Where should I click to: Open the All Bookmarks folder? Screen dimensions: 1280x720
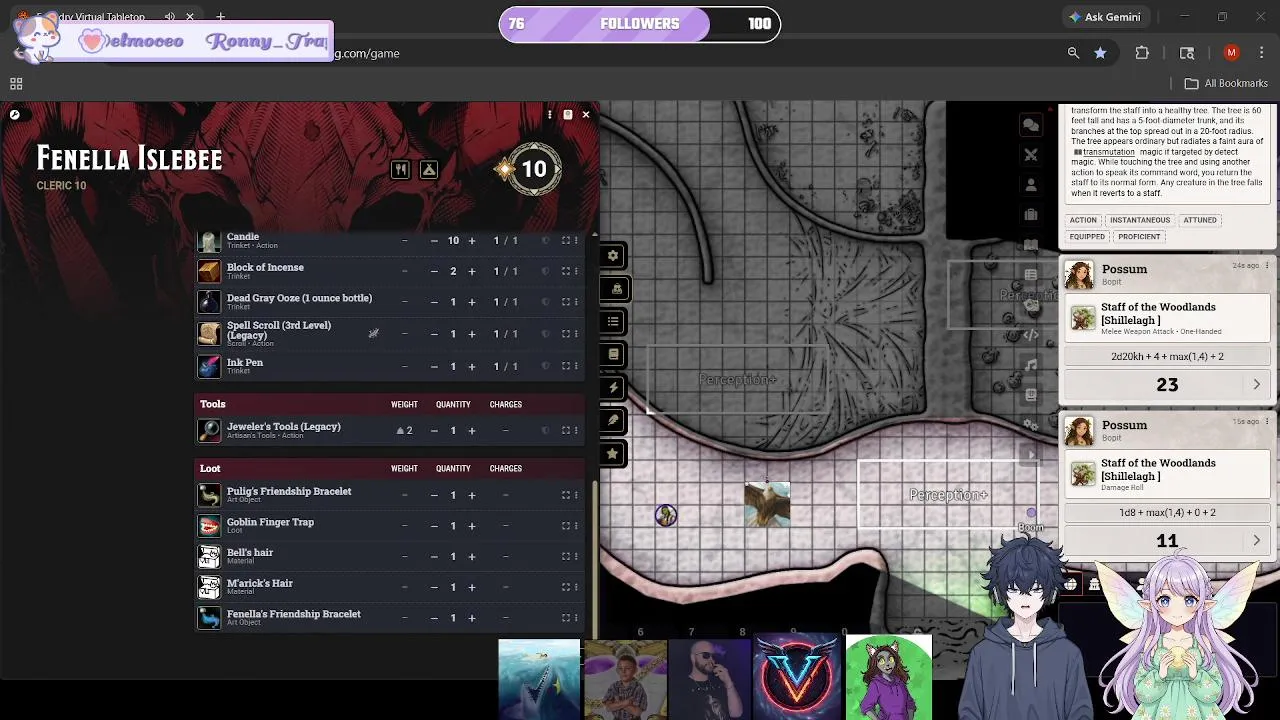coord(1226,84)
